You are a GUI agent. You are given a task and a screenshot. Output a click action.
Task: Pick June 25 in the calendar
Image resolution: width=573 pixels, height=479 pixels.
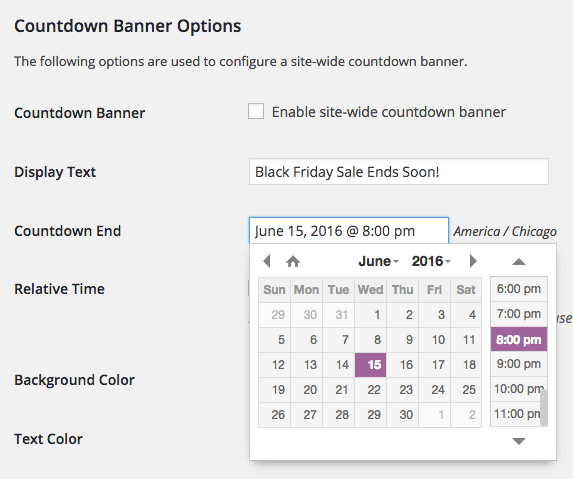tap(466, 390)
